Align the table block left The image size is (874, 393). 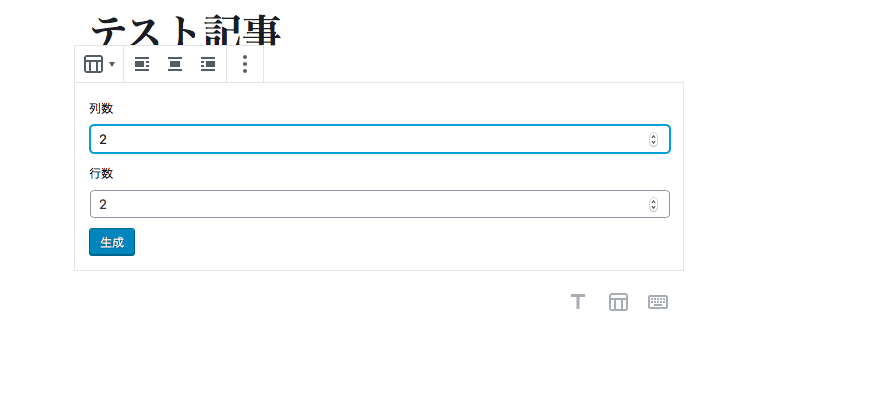click(x=142, y=64)
